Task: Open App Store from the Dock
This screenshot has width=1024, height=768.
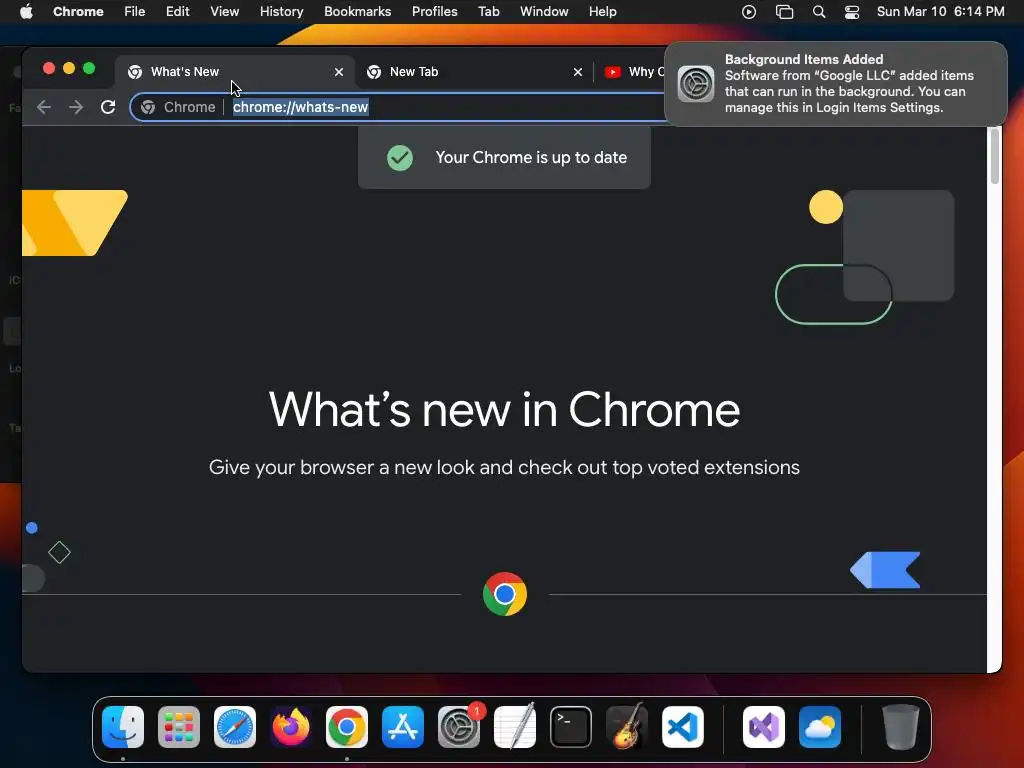Action: 403,727
